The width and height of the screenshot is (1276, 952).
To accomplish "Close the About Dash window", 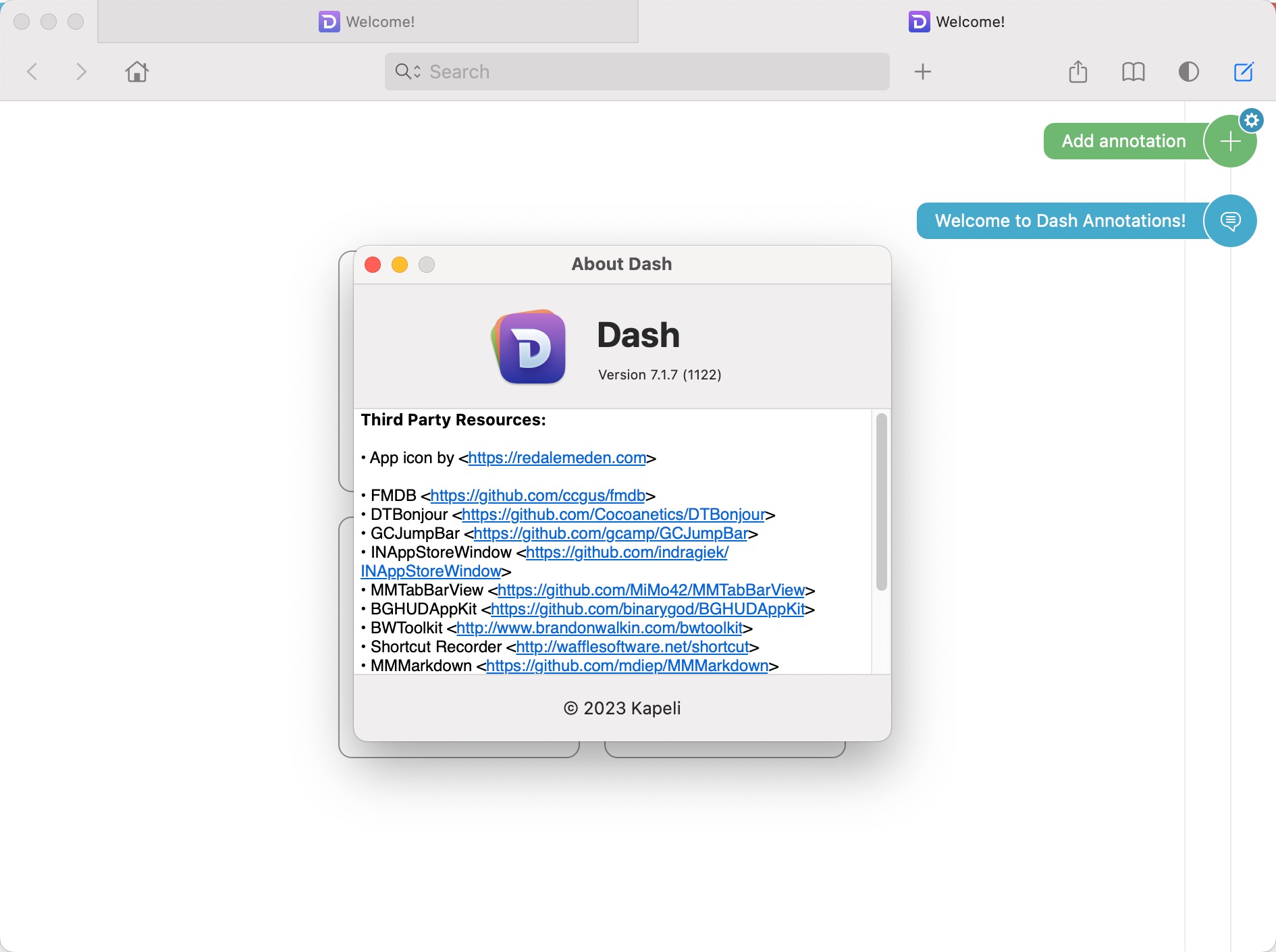I will 373,265.
